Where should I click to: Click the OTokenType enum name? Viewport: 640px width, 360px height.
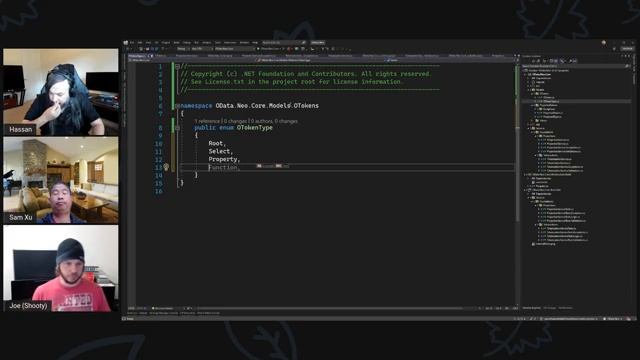pos(254,128)
